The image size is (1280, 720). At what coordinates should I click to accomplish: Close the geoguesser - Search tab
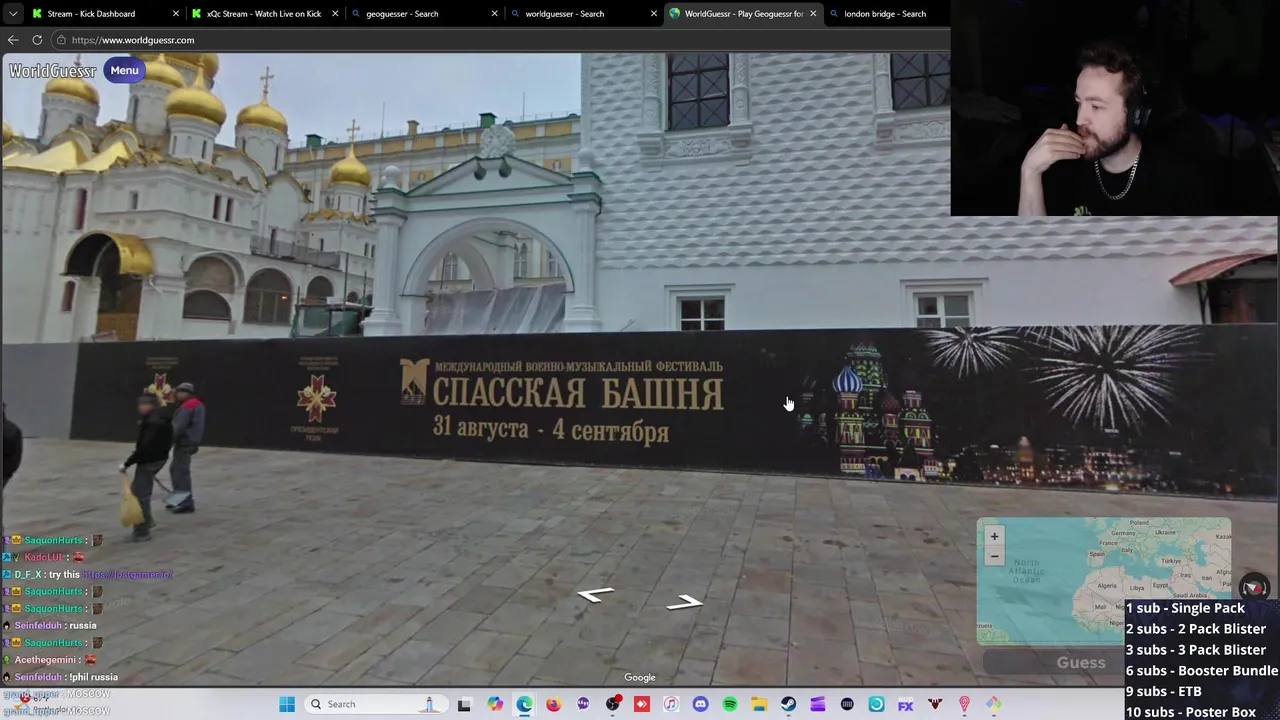coord(494,14)
